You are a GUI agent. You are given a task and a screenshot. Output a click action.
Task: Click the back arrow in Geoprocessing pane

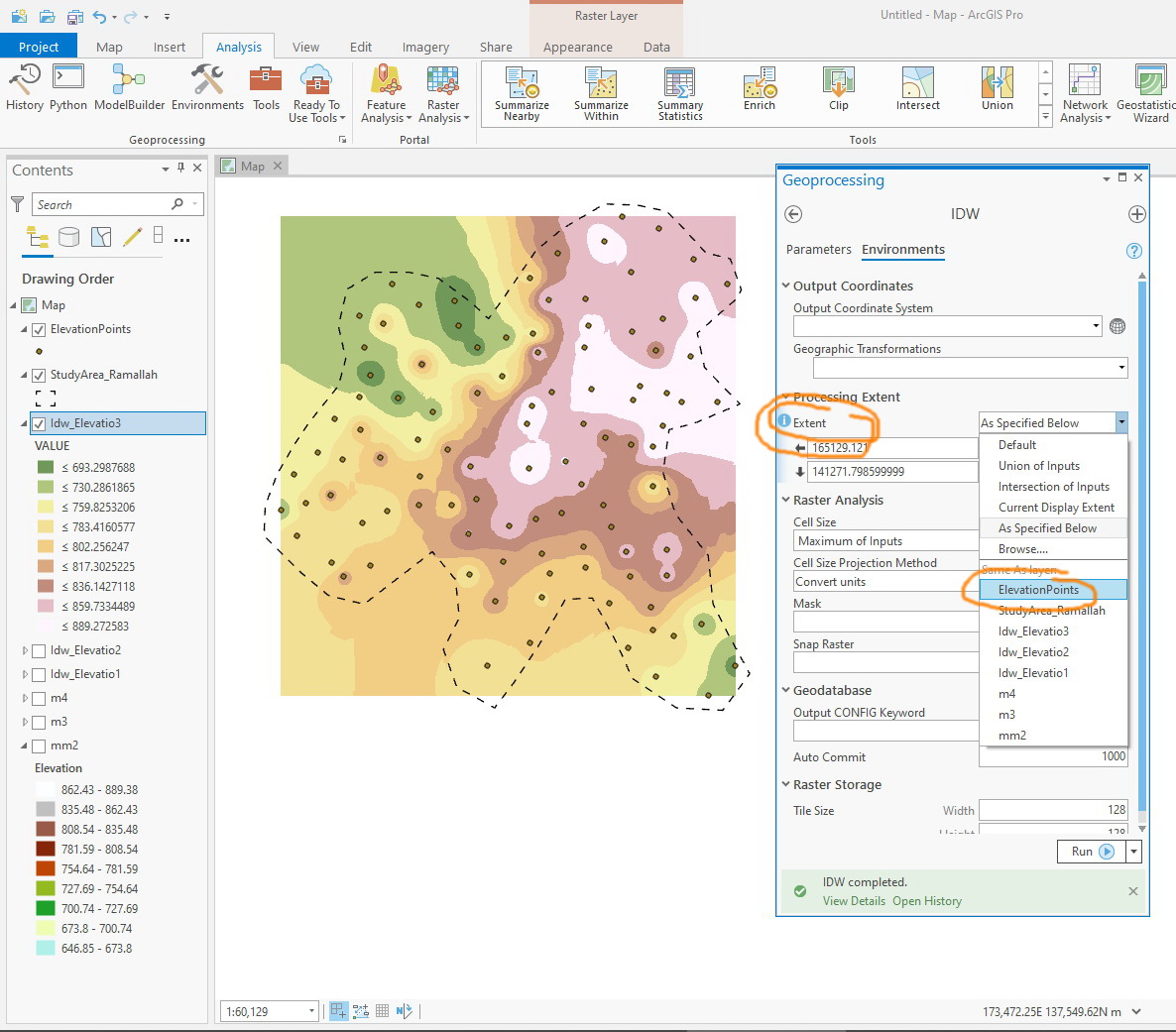(x=792, y=214)
